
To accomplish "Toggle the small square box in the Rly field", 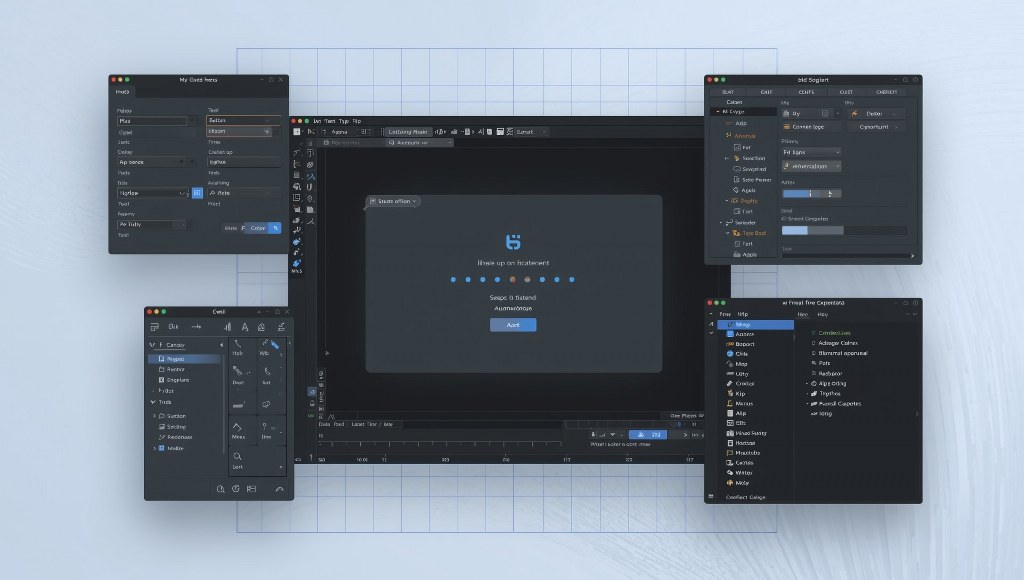I will click(825, 114).
